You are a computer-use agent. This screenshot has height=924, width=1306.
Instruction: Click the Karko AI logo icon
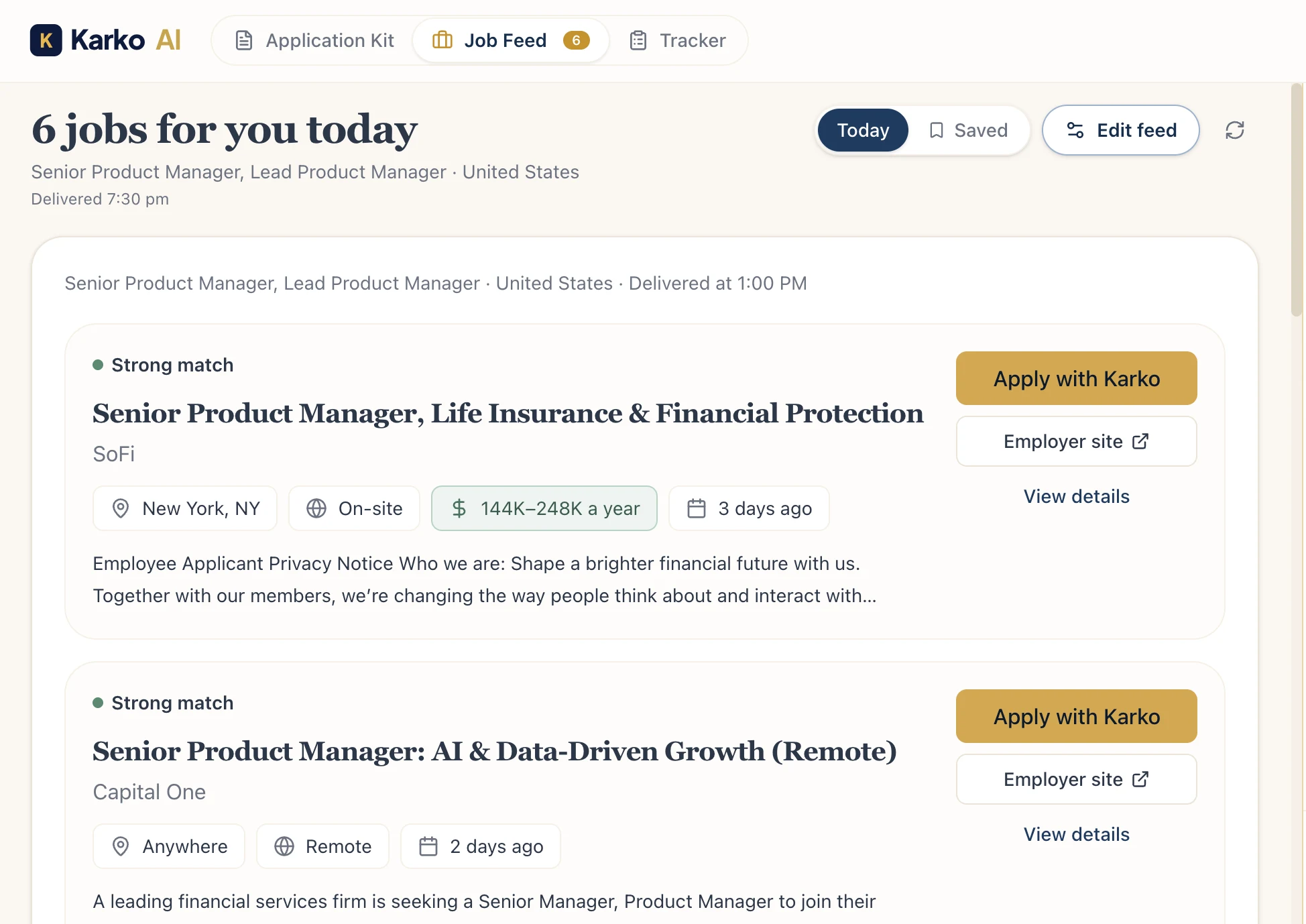click(x=46, y=40)
